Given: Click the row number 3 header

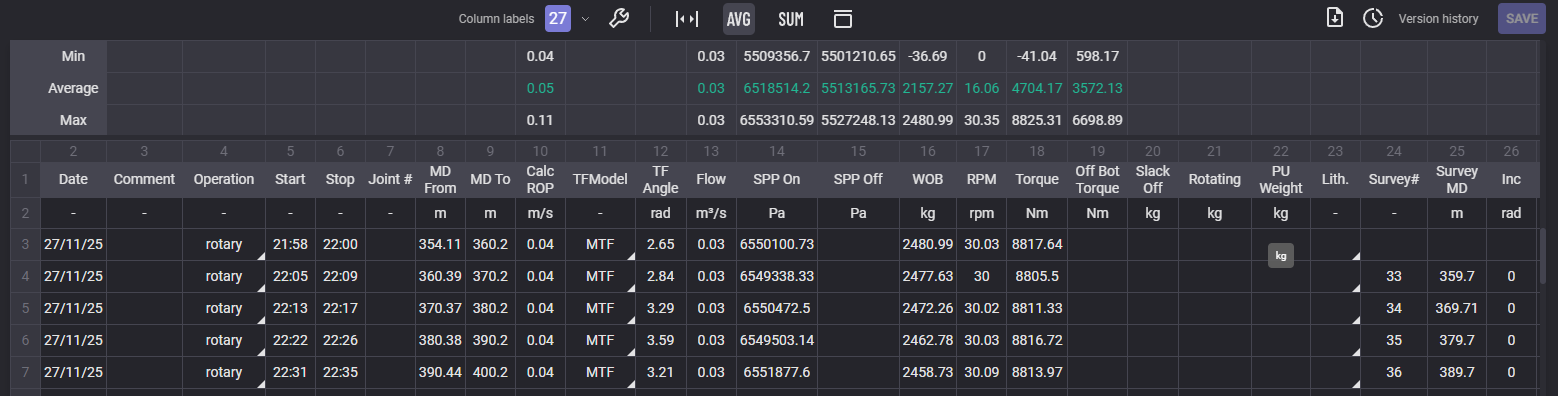Looking at the screenshot, I should point(25,244).
